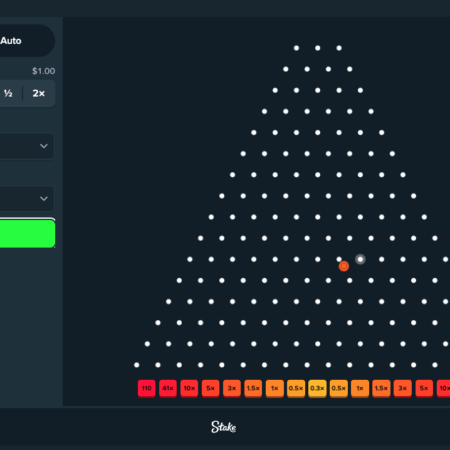Viewport: 450px width, 450px height.
Task: Halve the bet with the ½ button
Action: (x=8, y=93)
